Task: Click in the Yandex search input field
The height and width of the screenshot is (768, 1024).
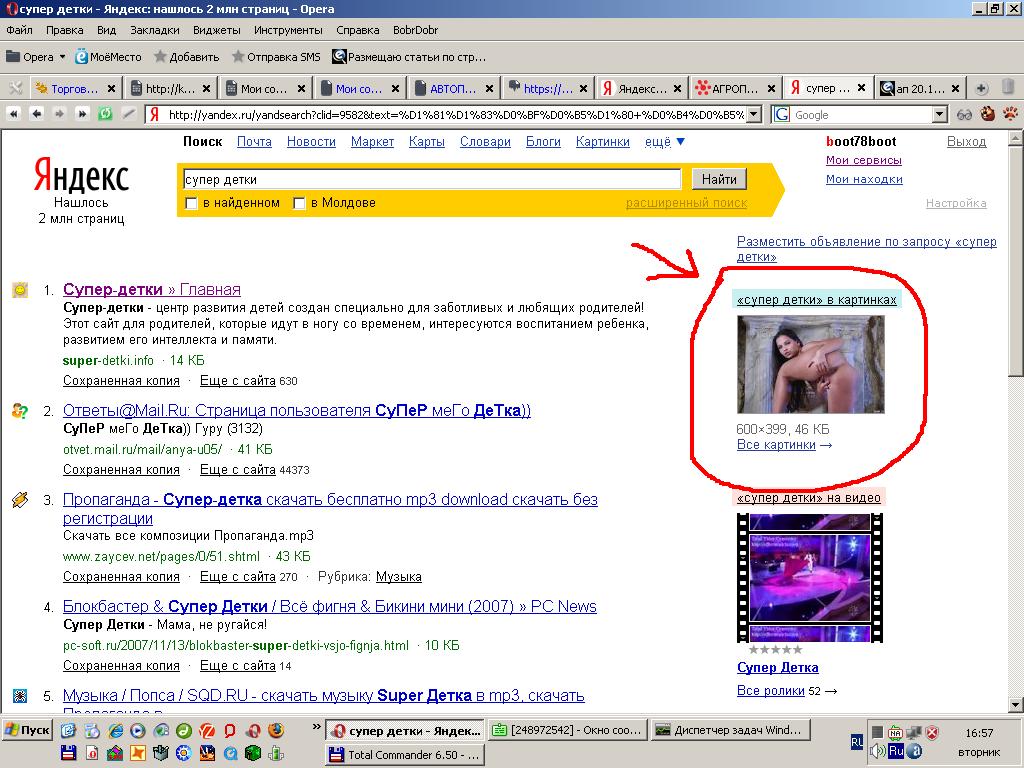Action: [432, 179]
